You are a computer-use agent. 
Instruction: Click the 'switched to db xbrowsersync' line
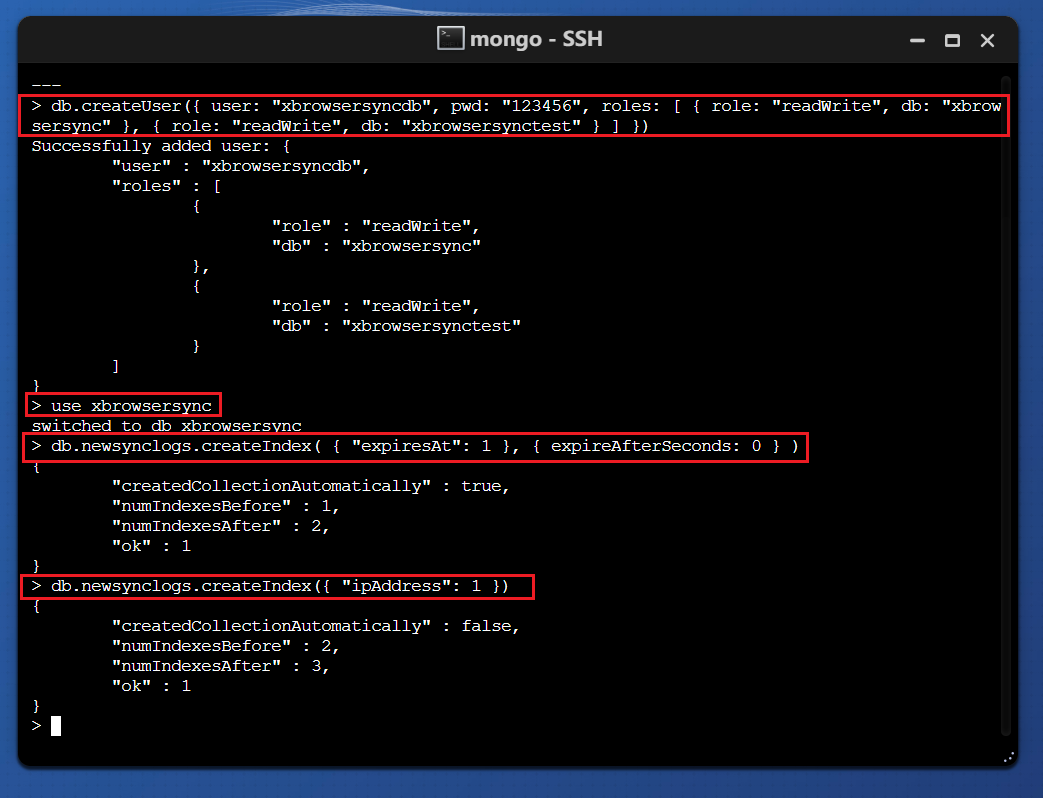[x=166, y=426]
